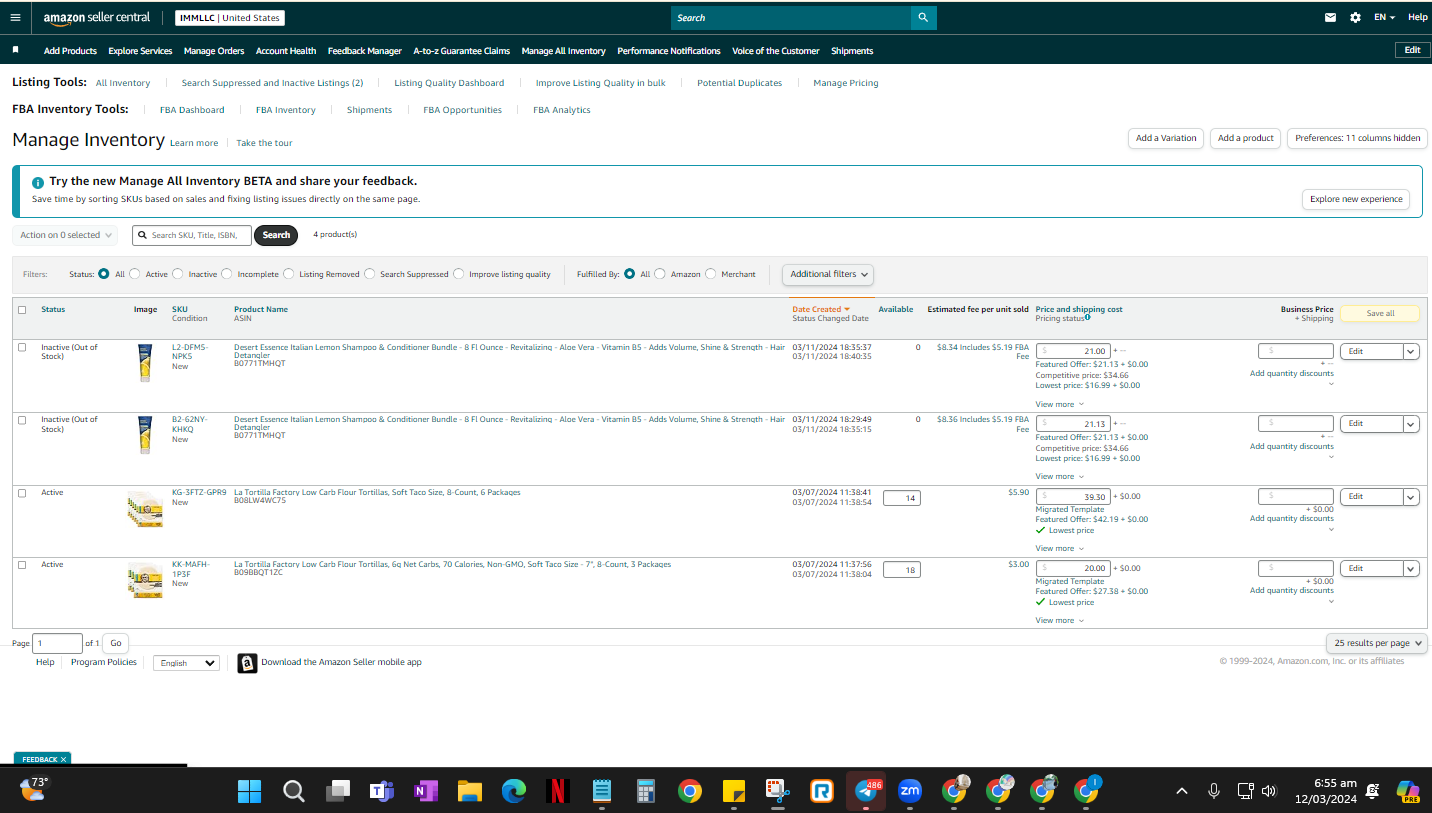Image resolution: width=1432 pixels, height=813 pixels.
Task: Open the '25 results per page' dropdown
Action: (1377, 643)
